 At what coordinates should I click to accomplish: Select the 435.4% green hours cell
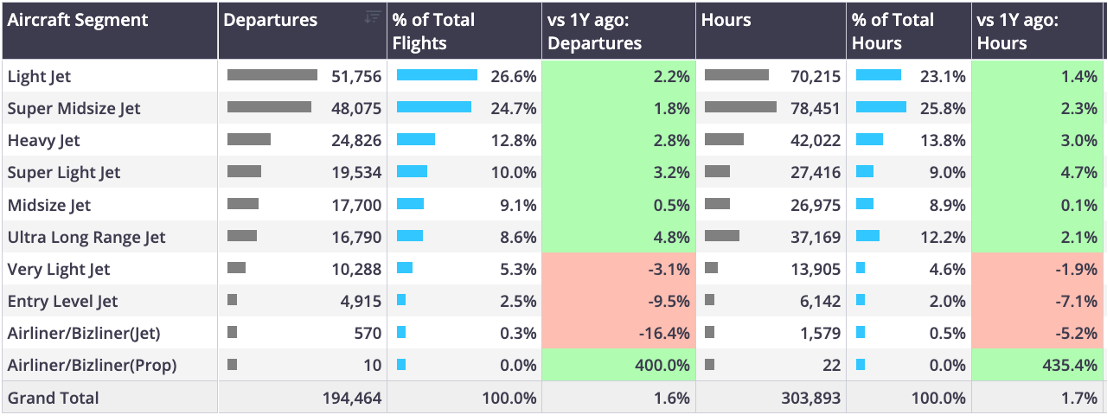click(x=1038, y=365)
